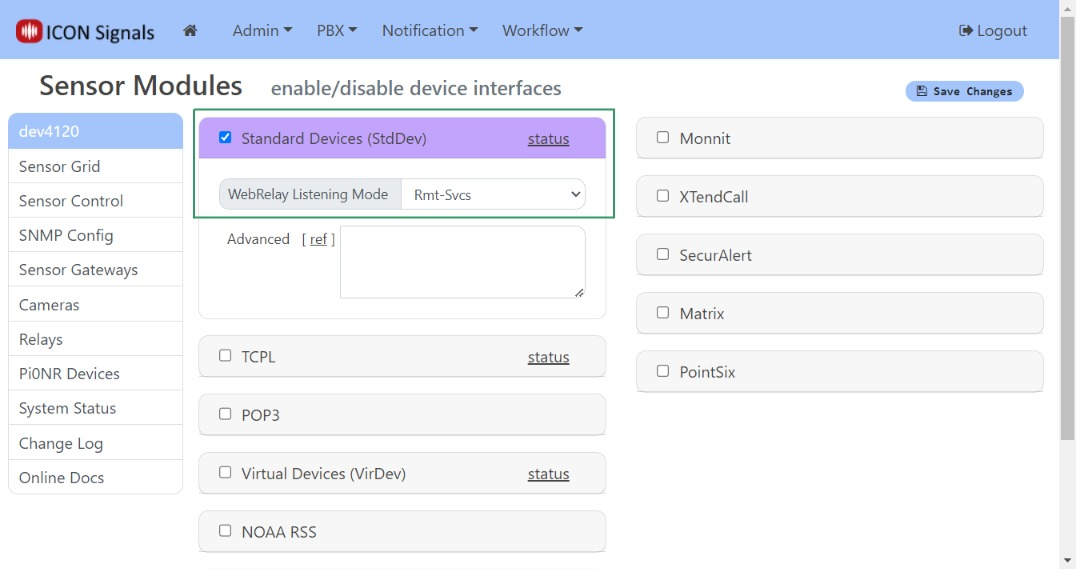Tick the NOAA RSS checkbox
Image resolution: width=1076 pixels, height=569 pixels.
[x=225, y=531]
